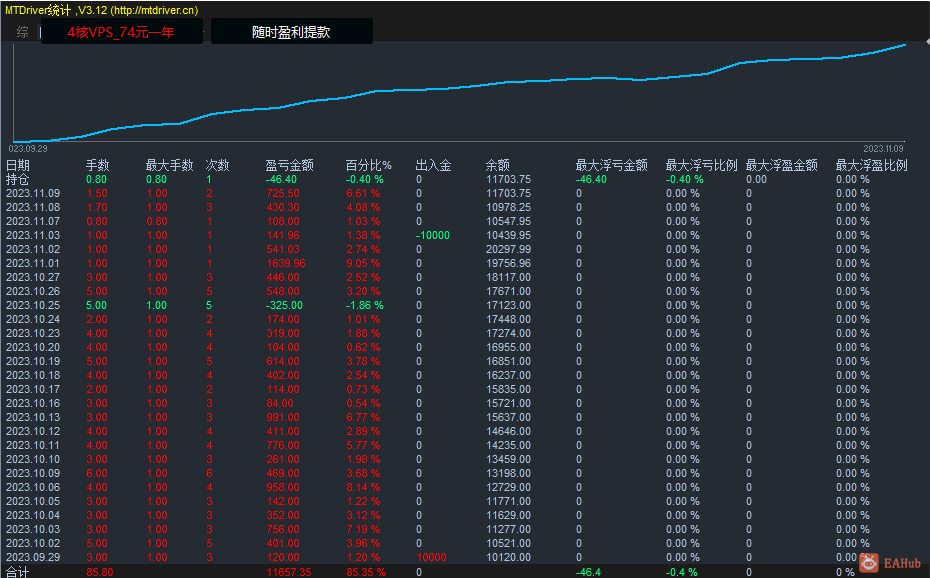
Task: Click the -10000 withdrawal value
Action: coord(432,235)
